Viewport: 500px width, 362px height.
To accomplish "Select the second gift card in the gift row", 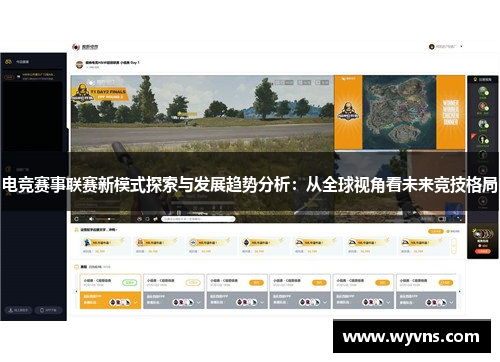I will 157,246.
